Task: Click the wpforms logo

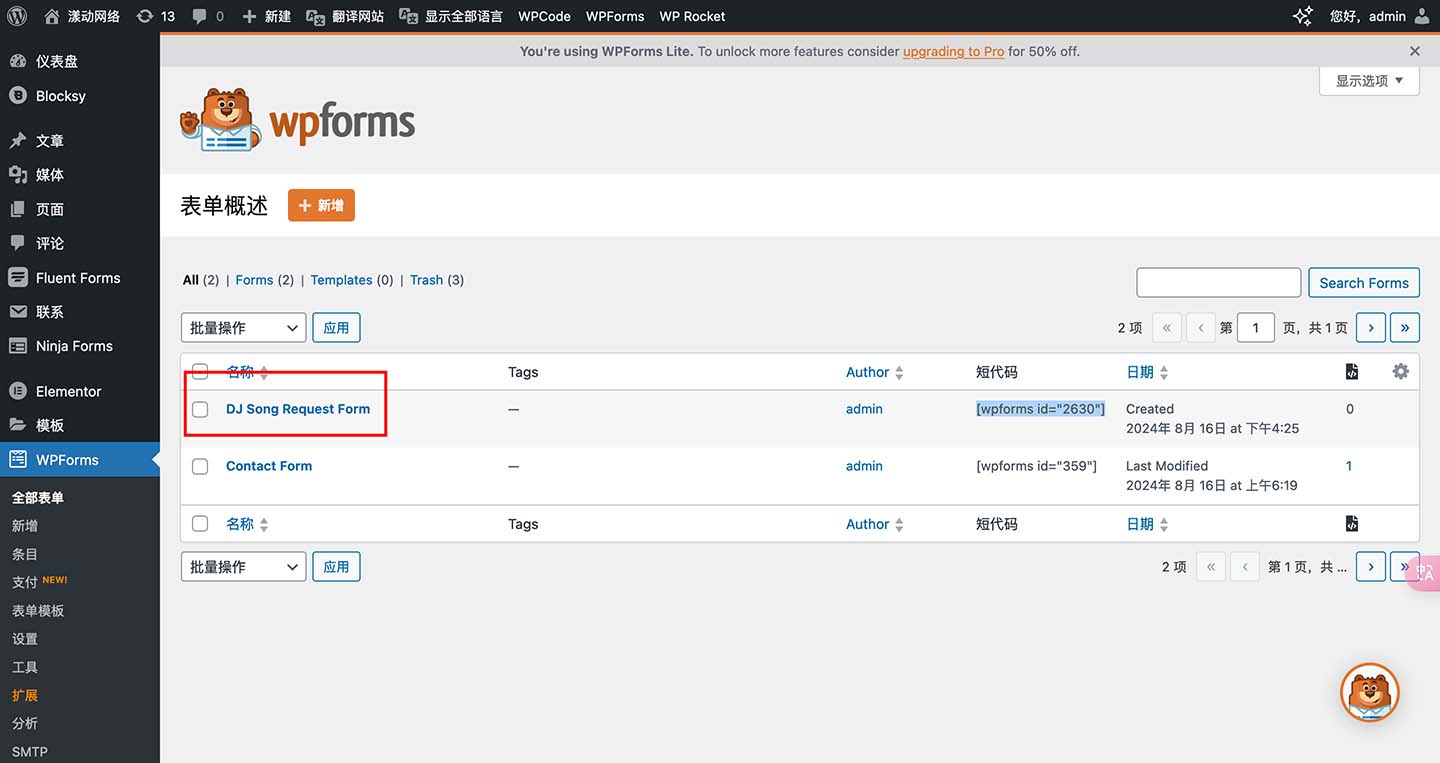Action: tap(298, 120)
